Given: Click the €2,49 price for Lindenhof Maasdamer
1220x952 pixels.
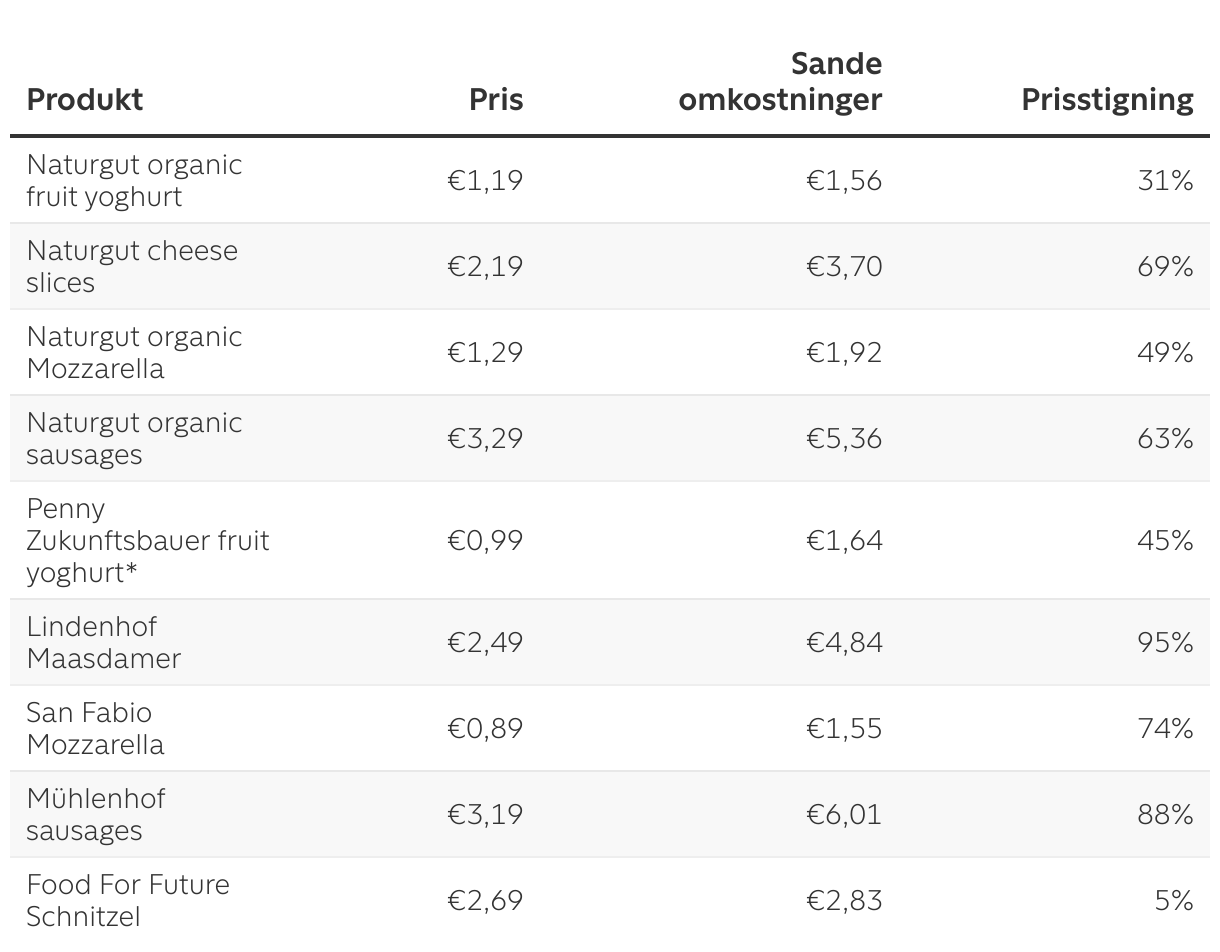Looking at the screenshot, I should (x=485, y=642).
